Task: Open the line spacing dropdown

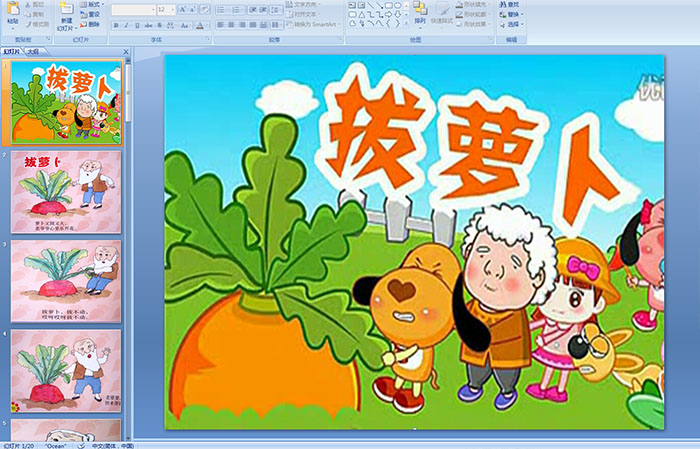Action: pyautogui.click(x=276, y=10)
